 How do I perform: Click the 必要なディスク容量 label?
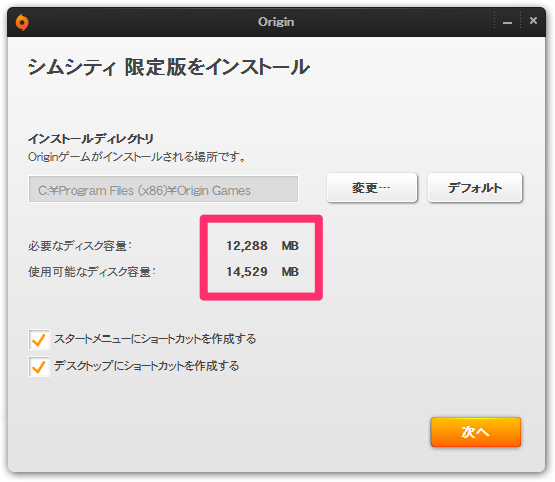(80, 246)
